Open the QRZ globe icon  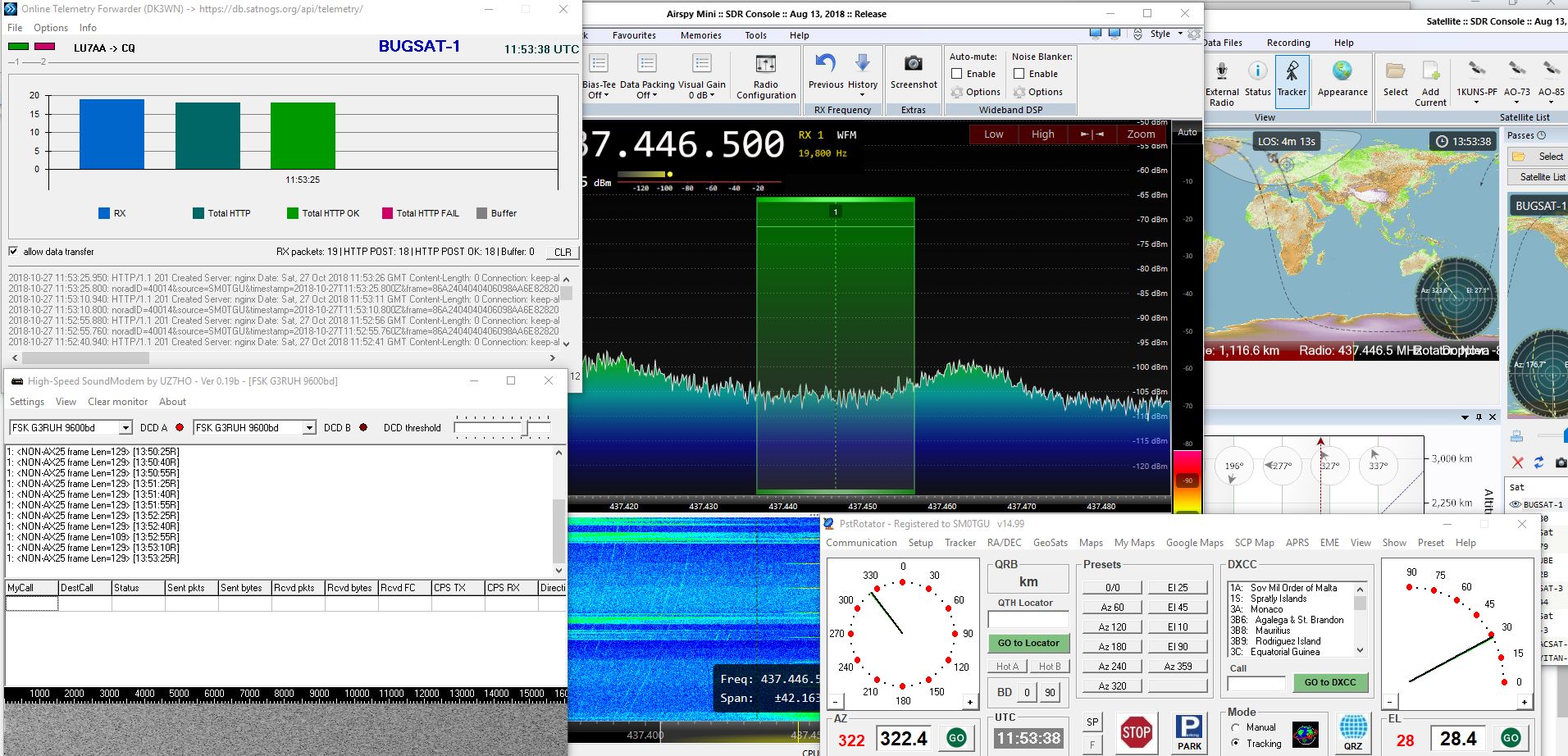coord(1352,731)
